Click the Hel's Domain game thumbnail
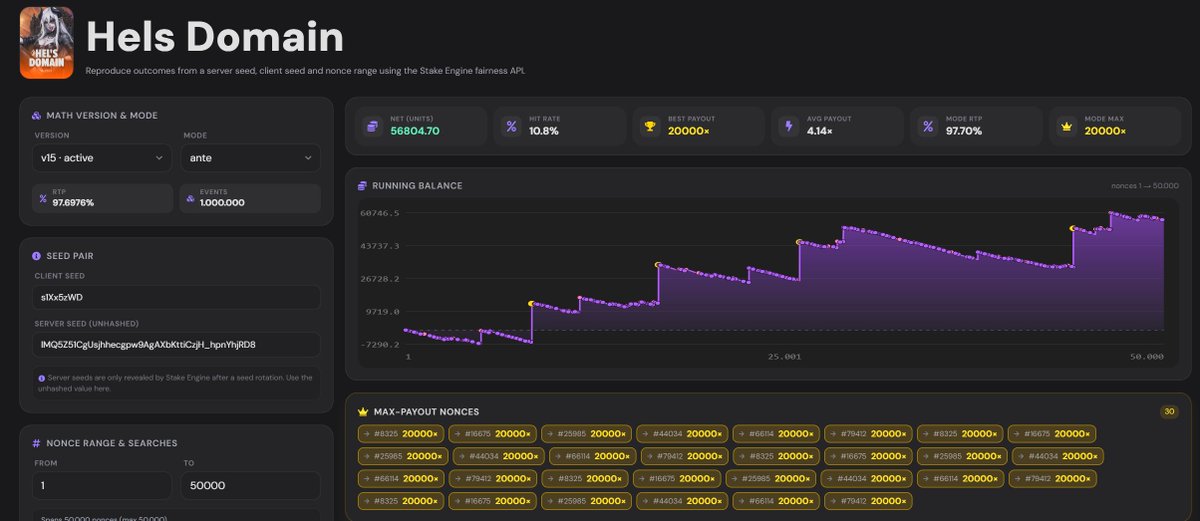The image size is (1200, 521). [46, 43]
